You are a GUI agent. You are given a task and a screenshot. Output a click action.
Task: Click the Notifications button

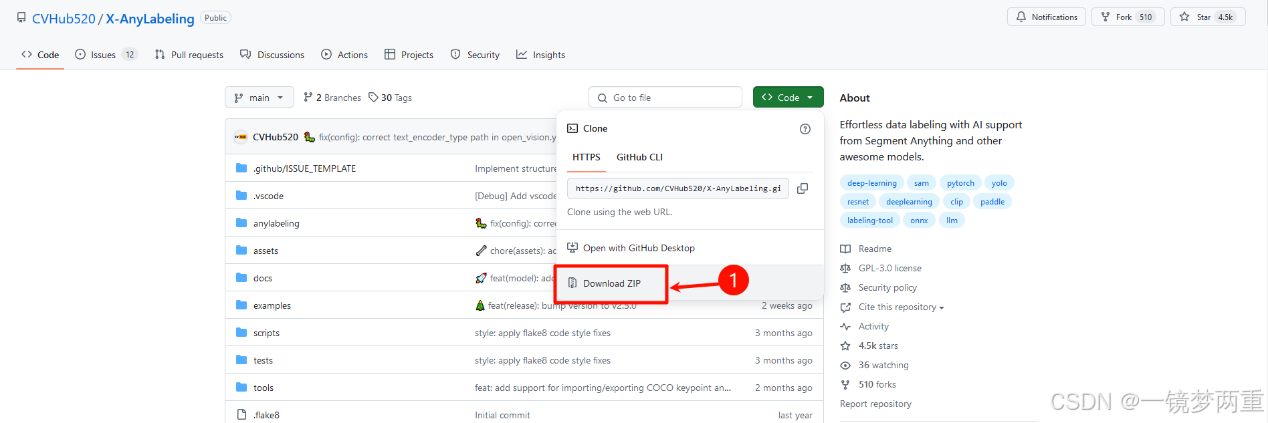tap(1046, 17)
